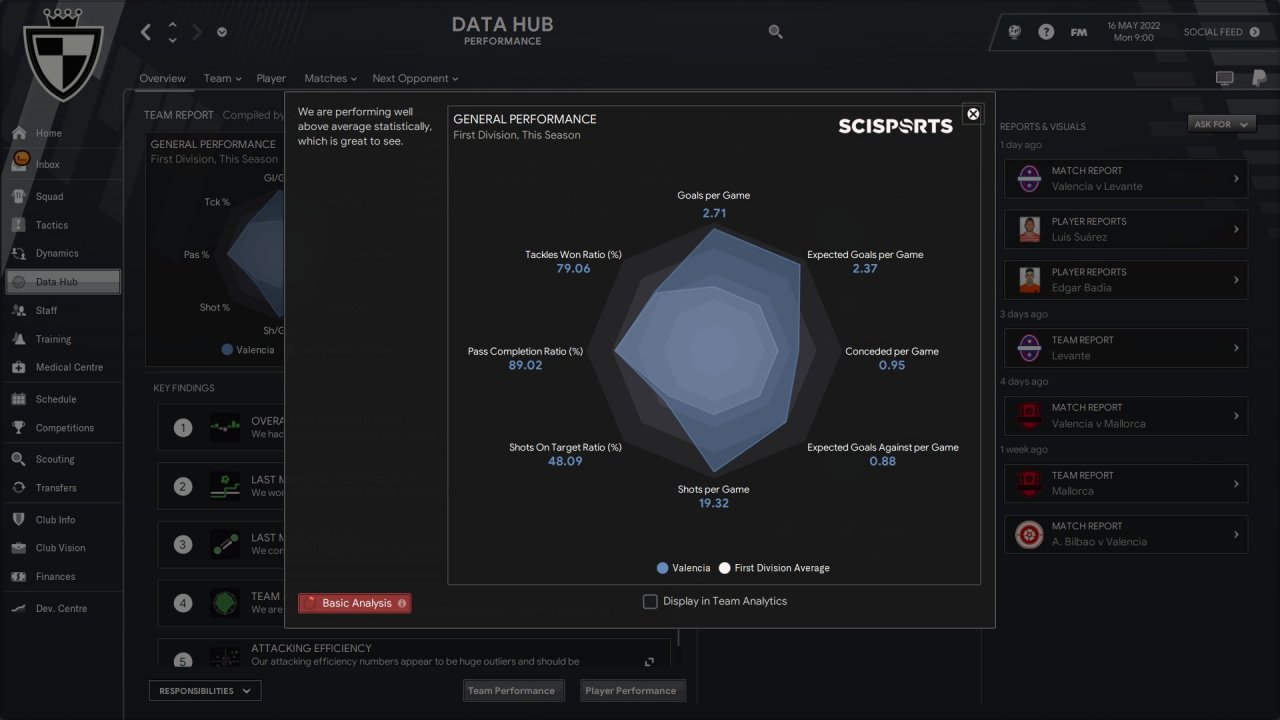Select the Conceded per Game value 0.95
This screenshot has height=720, width=1280.
click(x=892, y=366)
